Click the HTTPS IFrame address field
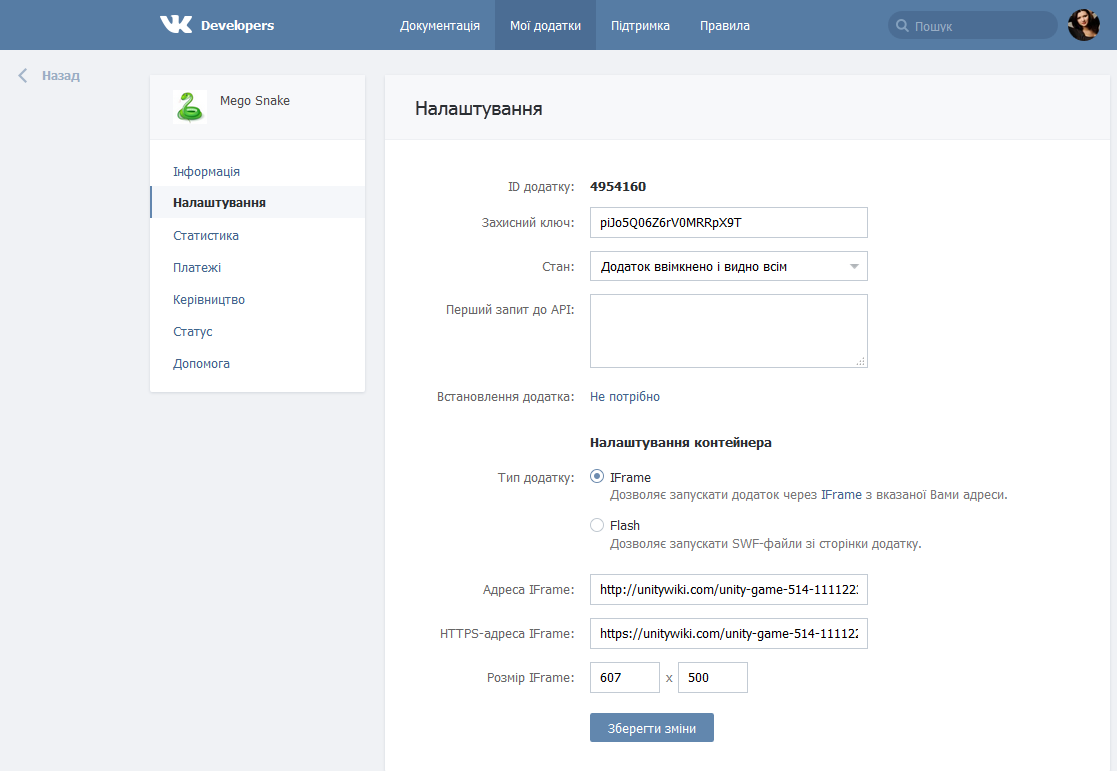This screenshot has height=771, width=1117. point(728,633)
